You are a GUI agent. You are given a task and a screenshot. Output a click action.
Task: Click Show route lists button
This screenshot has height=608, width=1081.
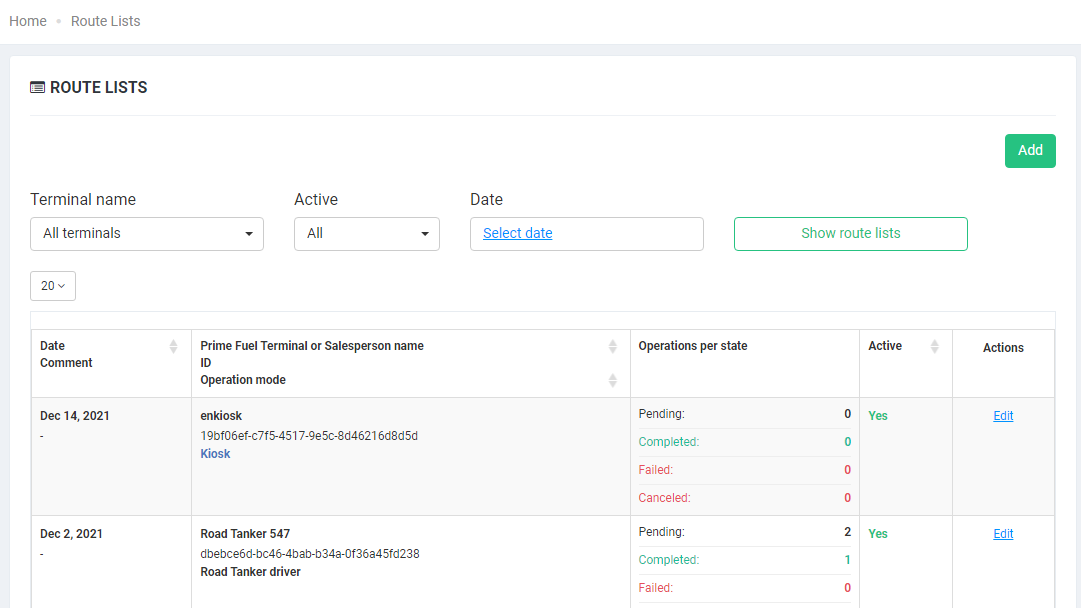tap(850, 234)
